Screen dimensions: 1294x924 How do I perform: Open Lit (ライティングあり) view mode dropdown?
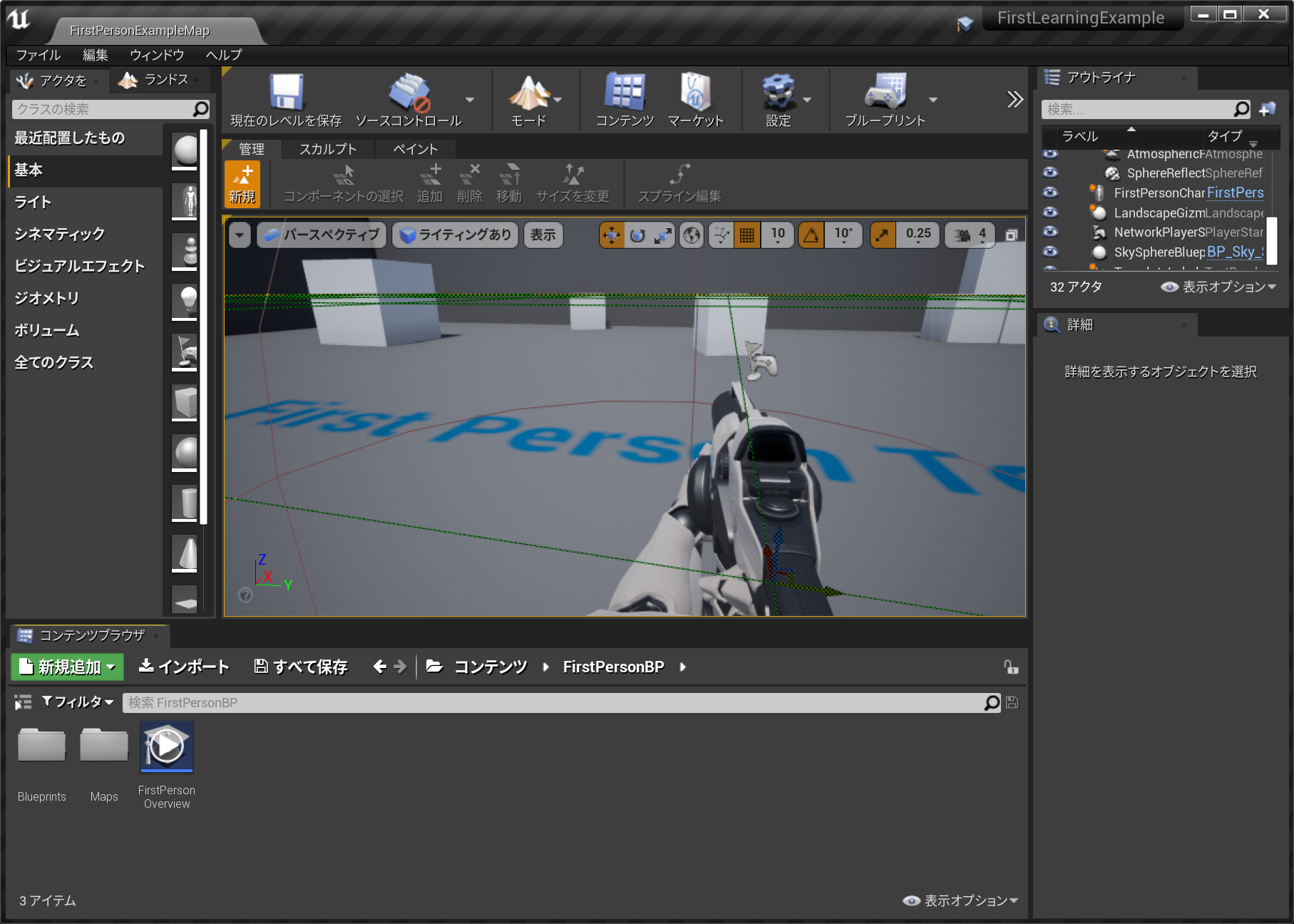tap(455, 235)
